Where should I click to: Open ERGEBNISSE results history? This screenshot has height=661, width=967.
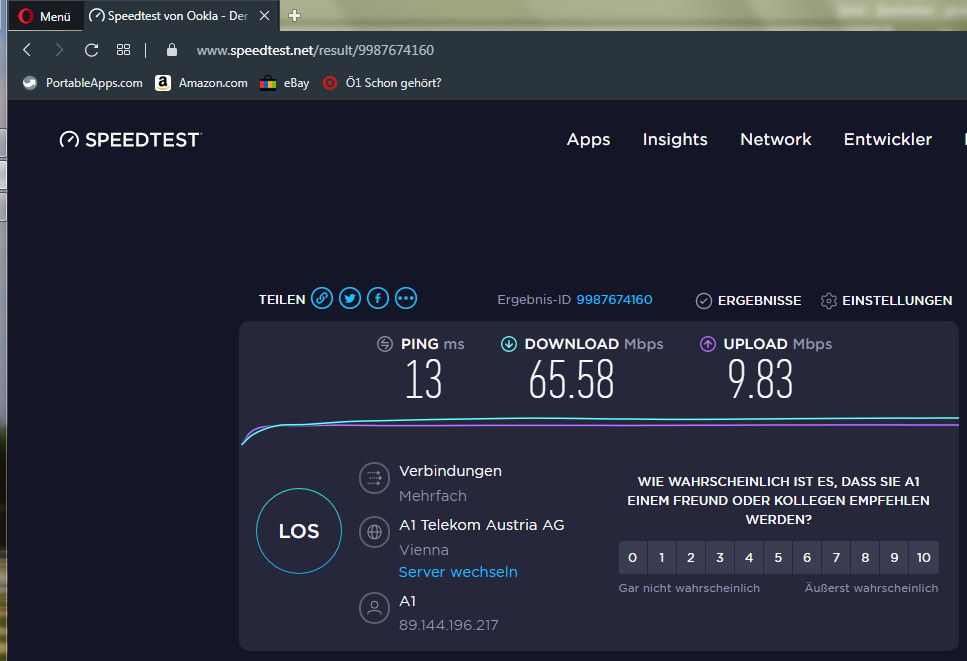(749, 300)
